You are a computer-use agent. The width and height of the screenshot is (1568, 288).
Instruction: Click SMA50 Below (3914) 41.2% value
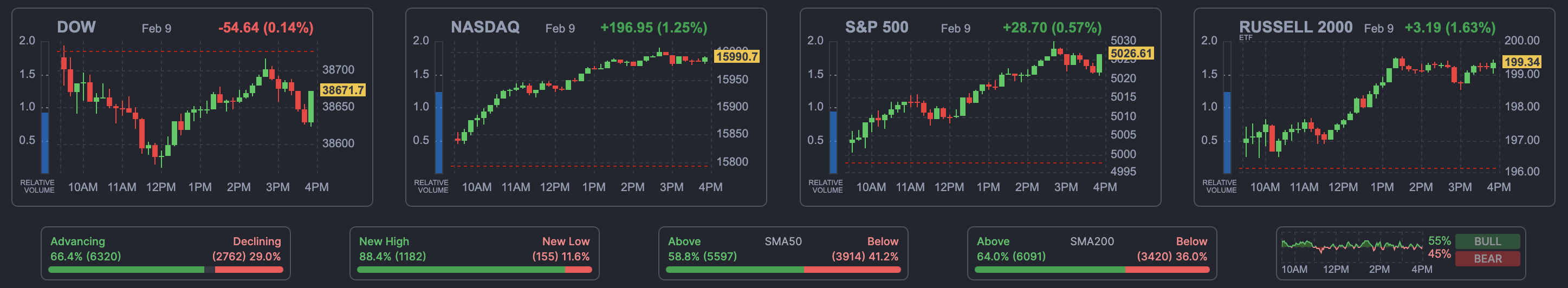865,257
